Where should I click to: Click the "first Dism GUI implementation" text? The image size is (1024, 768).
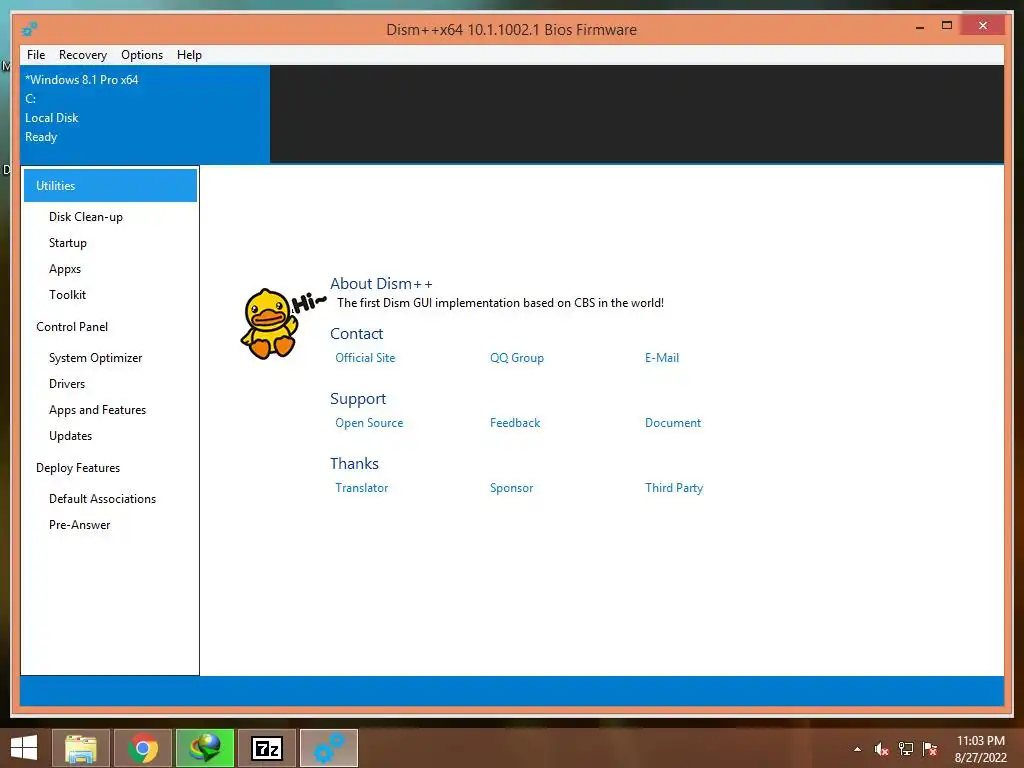[x=500, y=303]
